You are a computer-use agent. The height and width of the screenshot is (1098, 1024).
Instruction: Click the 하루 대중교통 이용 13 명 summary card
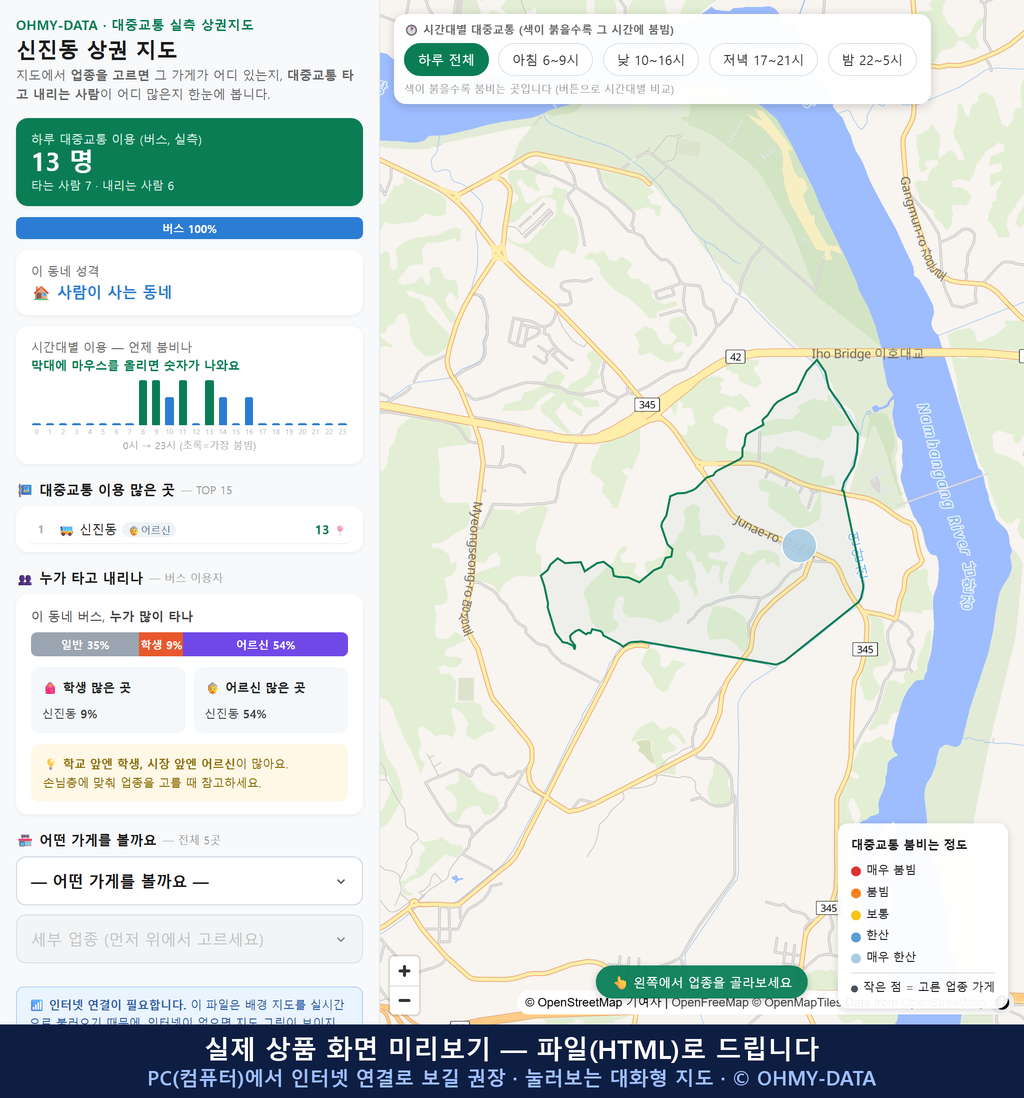point(189,162)
